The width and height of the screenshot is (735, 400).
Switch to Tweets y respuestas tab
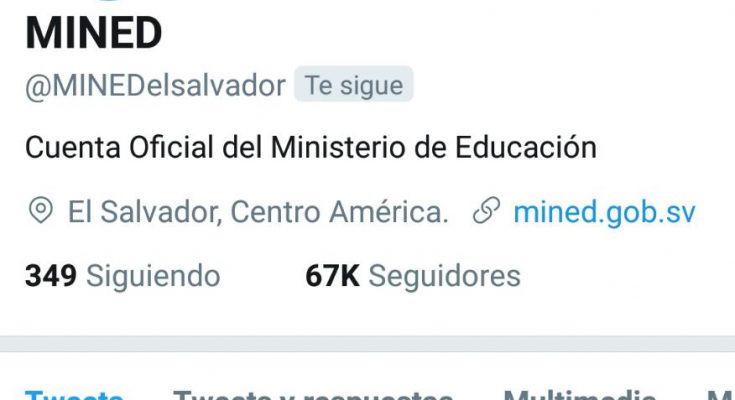coord(313,395)
